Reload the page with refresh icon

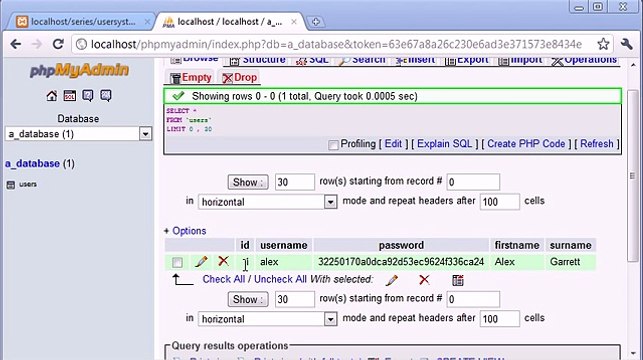click(58, 44)
